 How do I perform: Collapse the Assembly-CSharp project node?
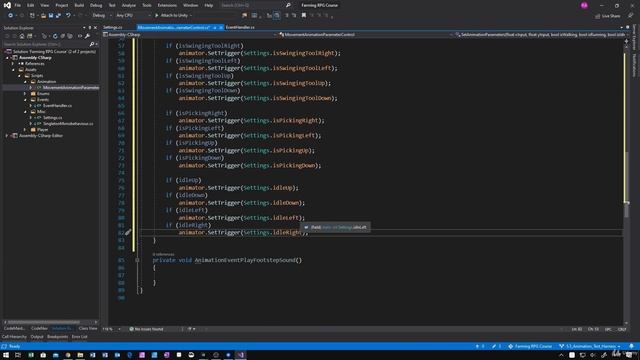7,58
